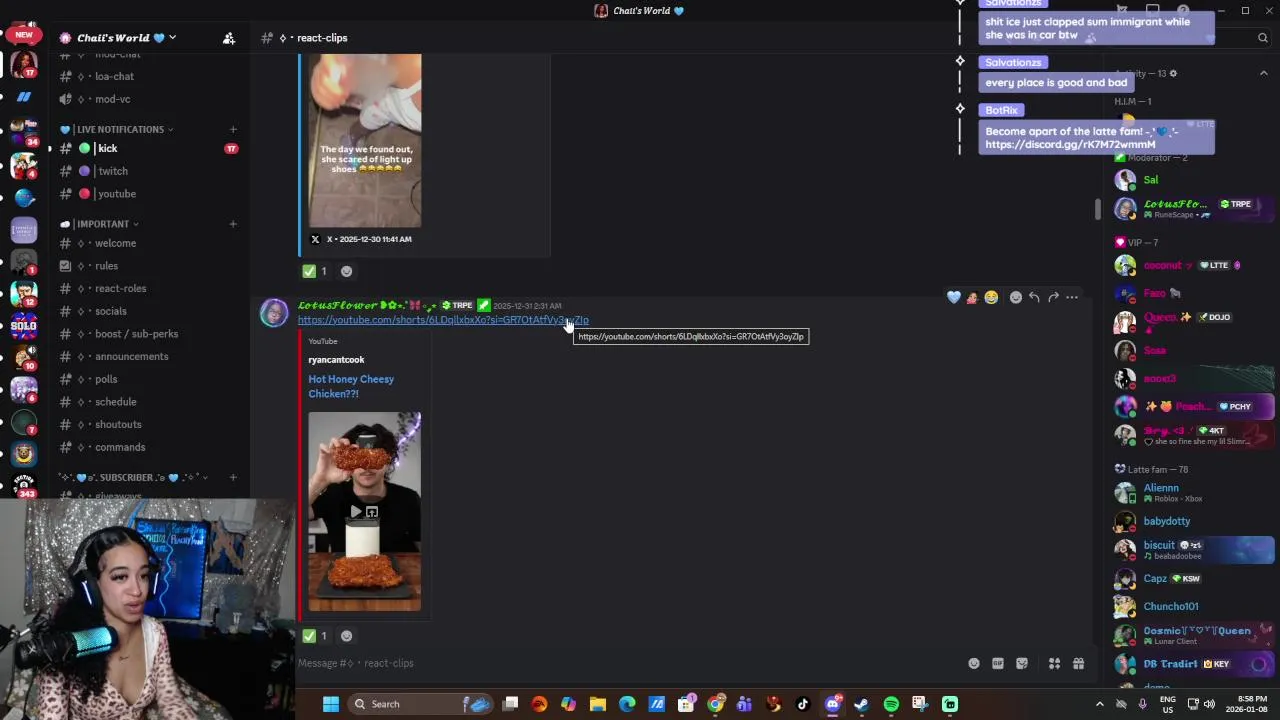Forward the YouTube shorts message

1053,297
